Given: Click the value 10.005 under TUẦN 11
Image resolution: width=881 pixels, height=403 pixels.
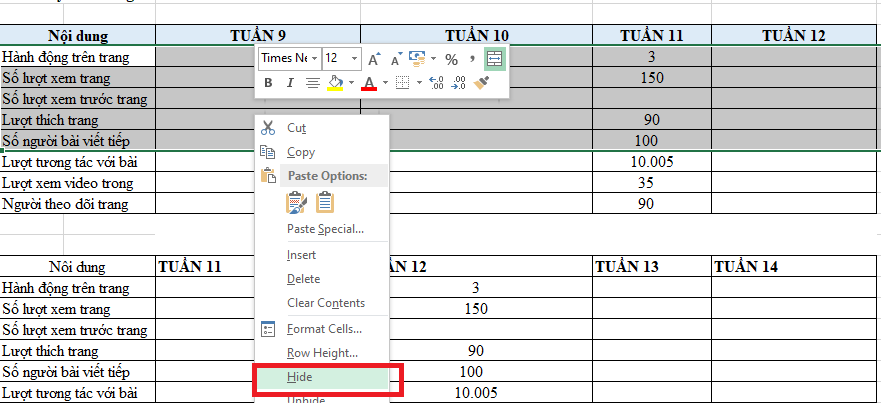Looking at the screenshot, I should pos(652,162).
